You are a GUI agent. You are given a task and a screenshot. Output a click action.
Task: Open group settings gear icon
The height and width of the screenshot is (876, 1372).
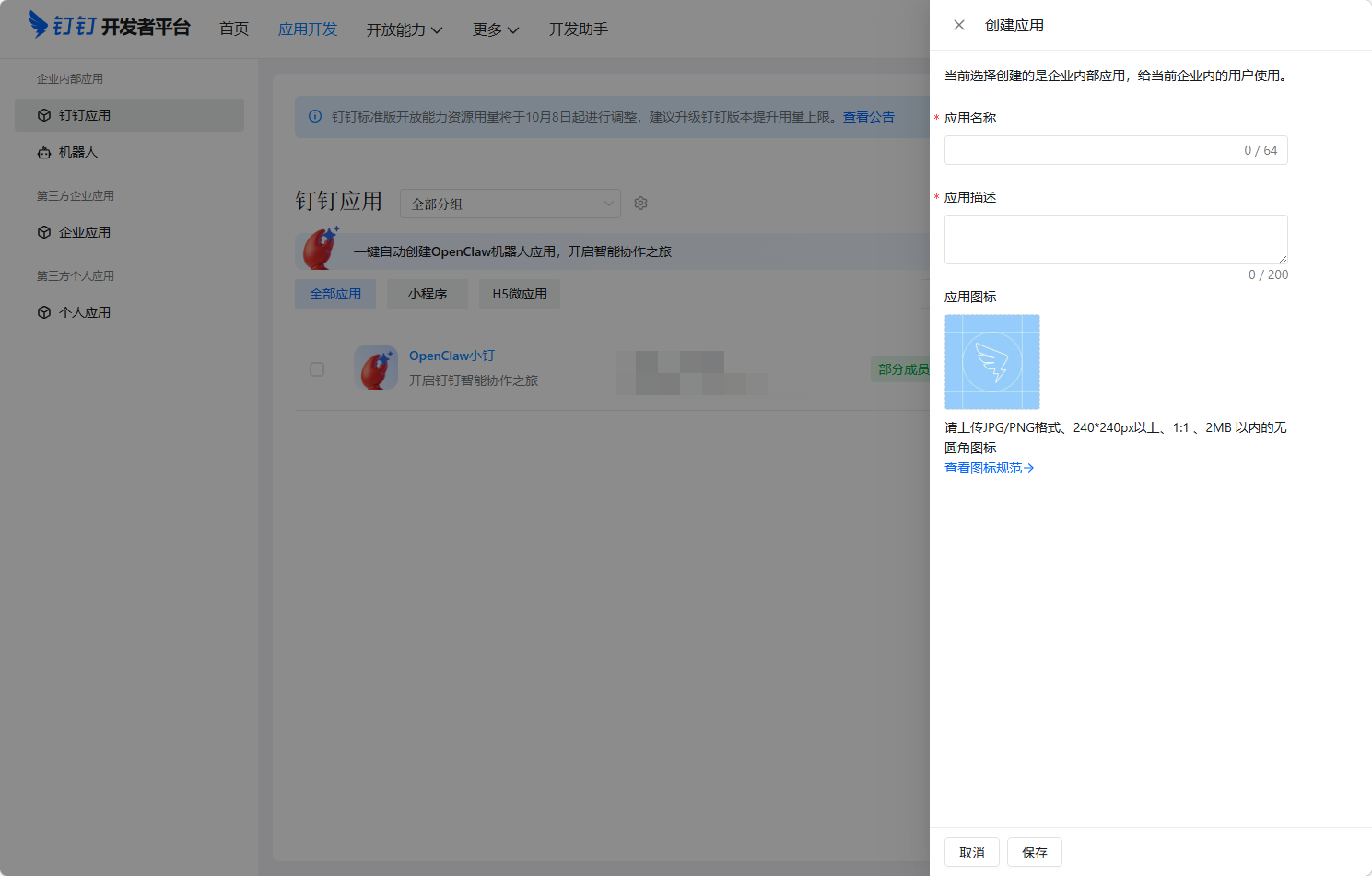pyautogui.click(x=640, y=203)
